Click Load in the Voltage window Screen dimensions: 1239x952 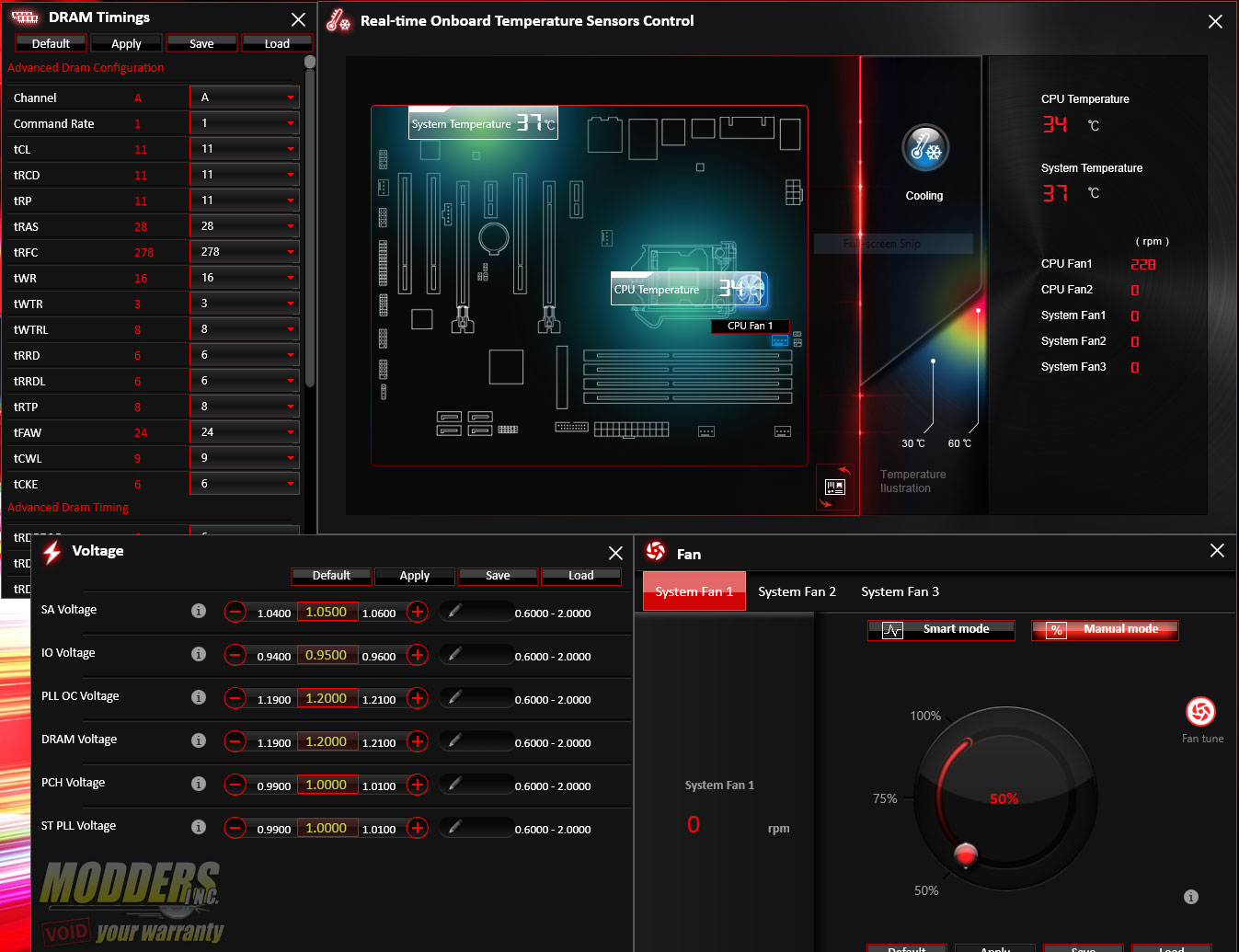click(581, 576)
